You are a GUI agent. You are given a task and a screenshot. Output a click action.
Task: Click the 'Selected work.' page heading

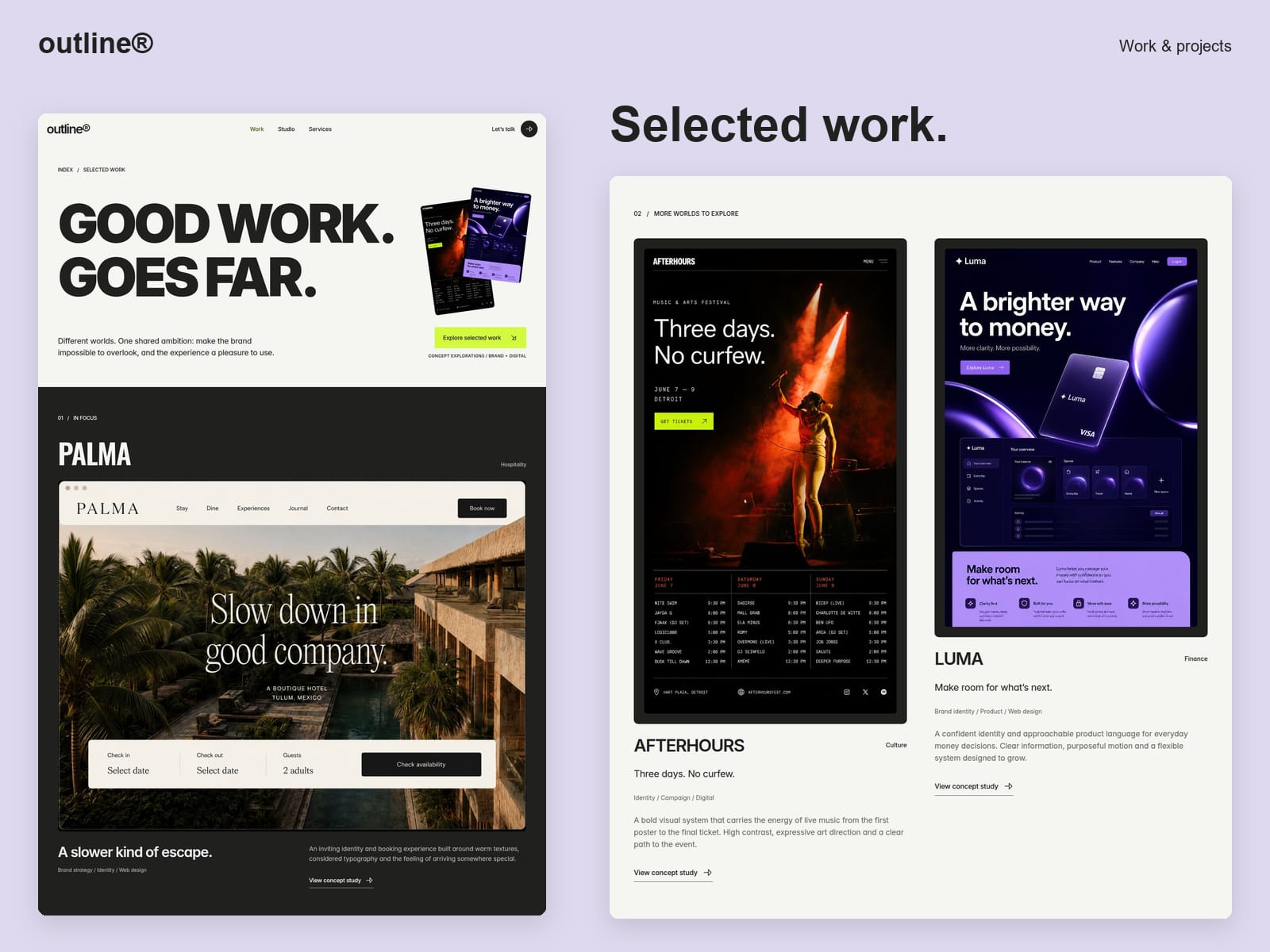coord(779,125)
